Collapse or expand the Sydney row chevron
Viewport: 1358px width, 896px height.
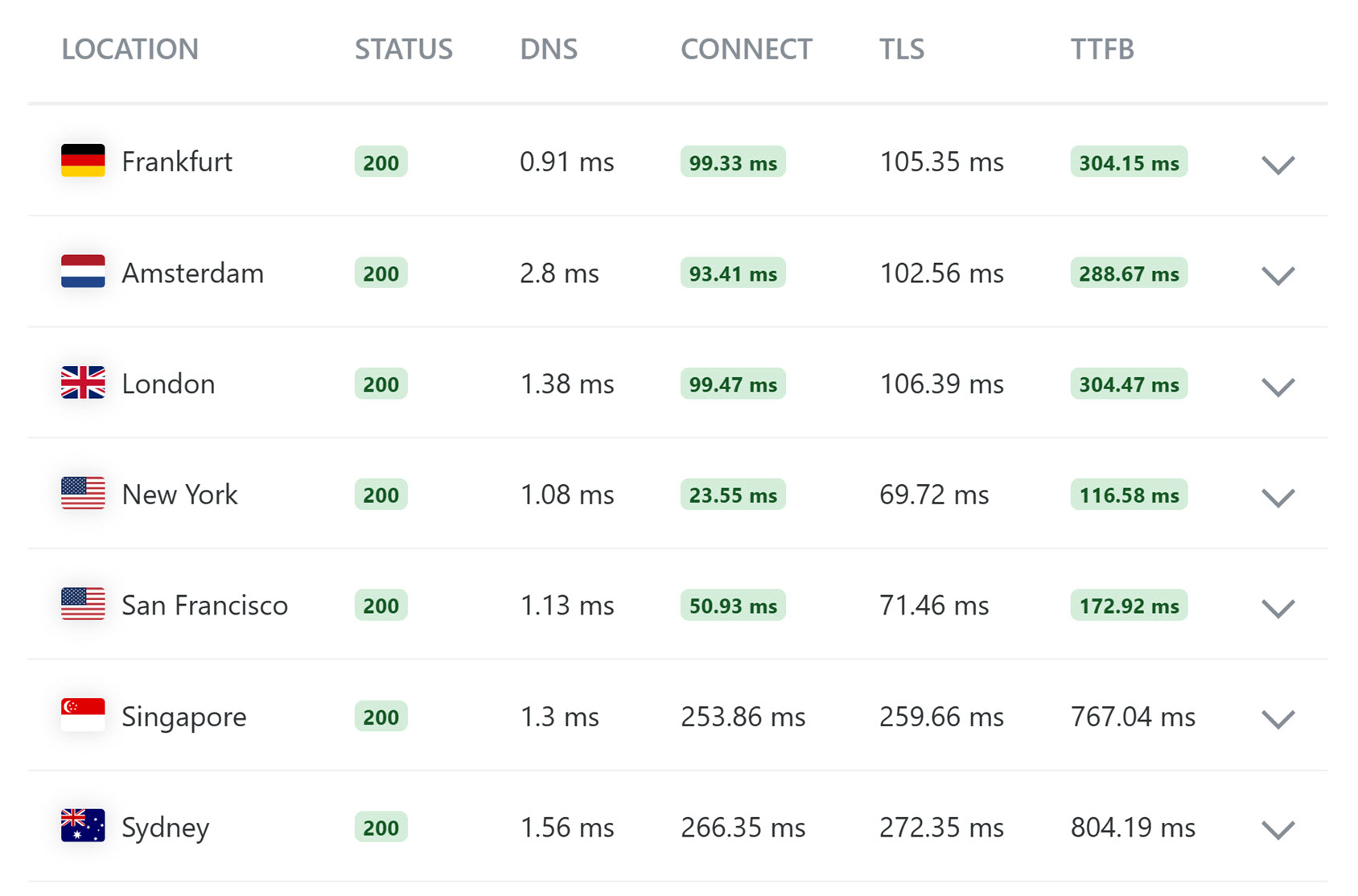coord(1278,829)
